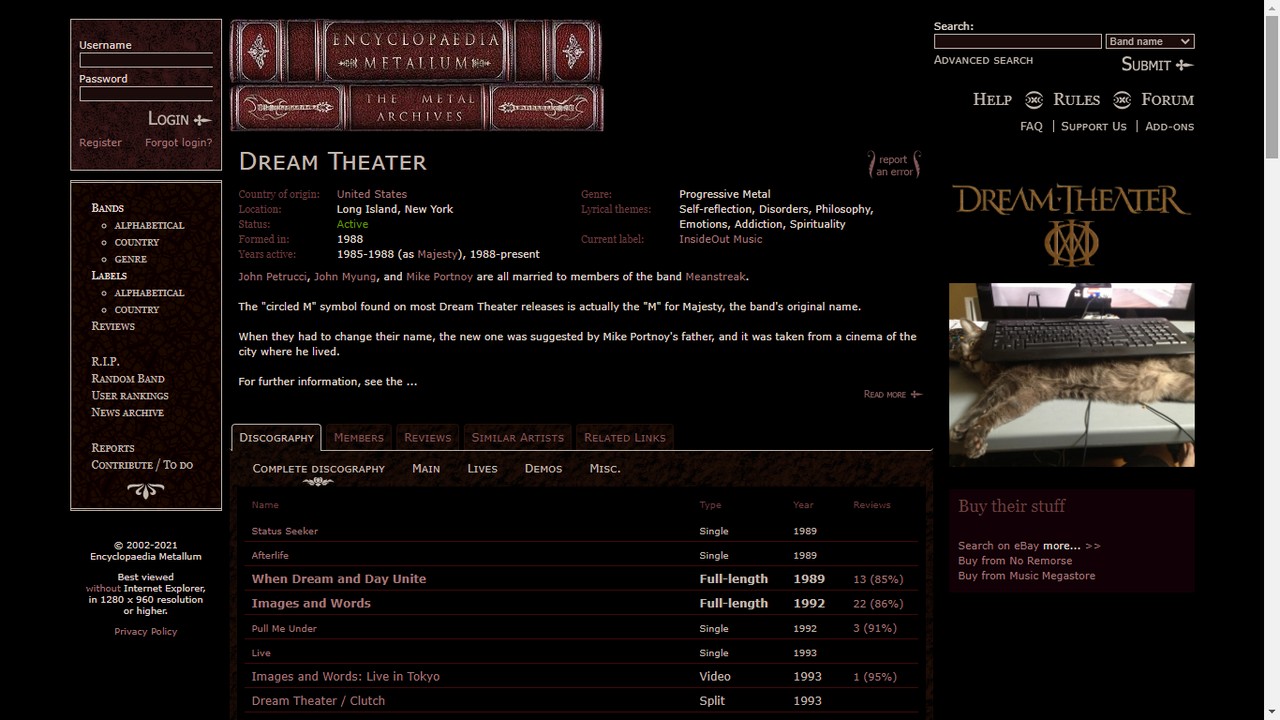Viewport: 1280px width, 720px height.
Task: Open John Petrucci's artist page
Action: coord(272,276)
